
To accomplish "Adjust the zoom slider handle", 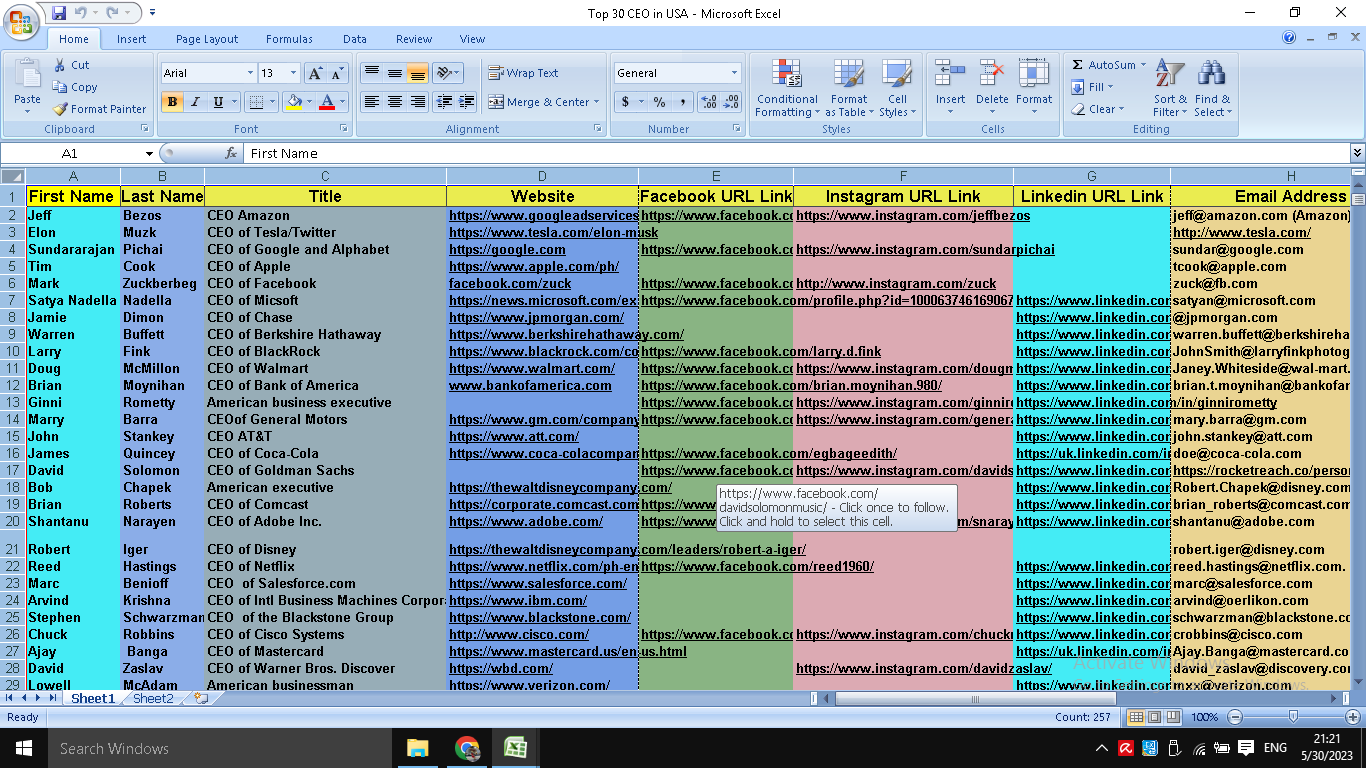I will tap(1293, 717).
